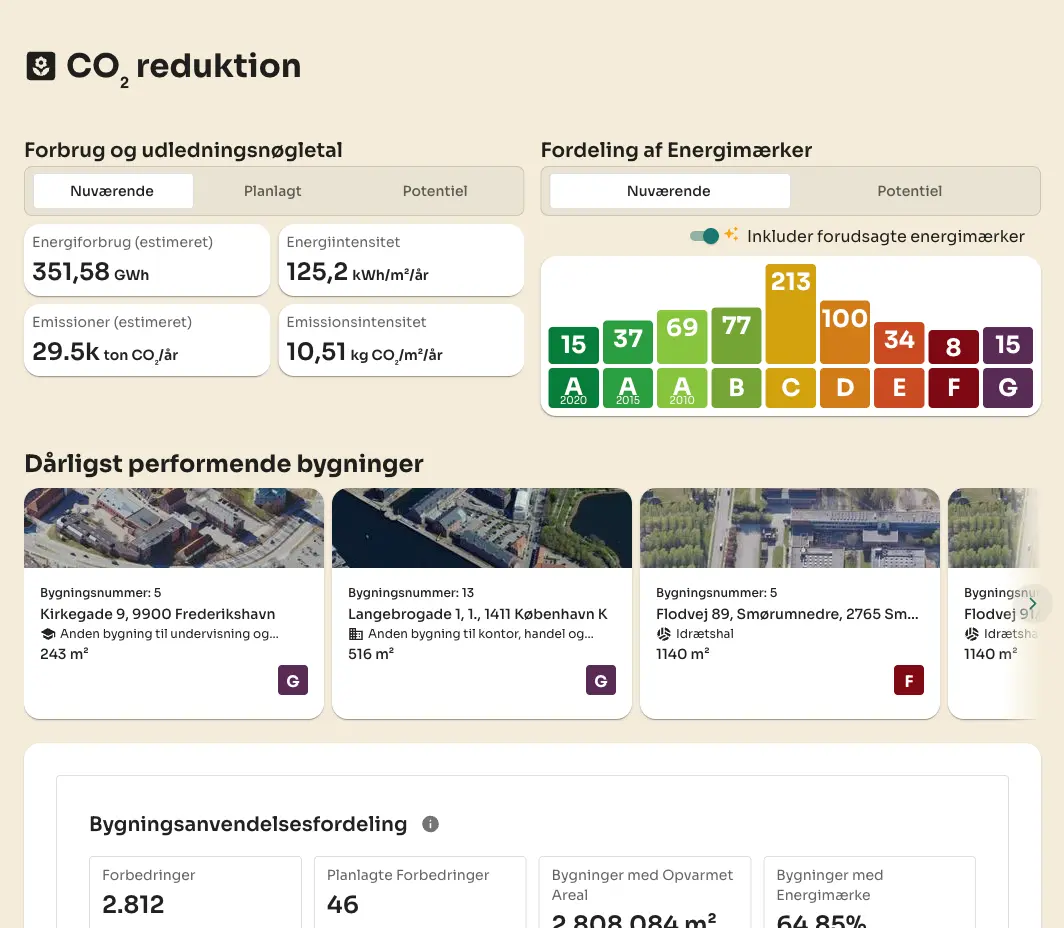Click the Forbedringer 2.812 stat box
The image size is (1064, 928).
tap(195, 892)
